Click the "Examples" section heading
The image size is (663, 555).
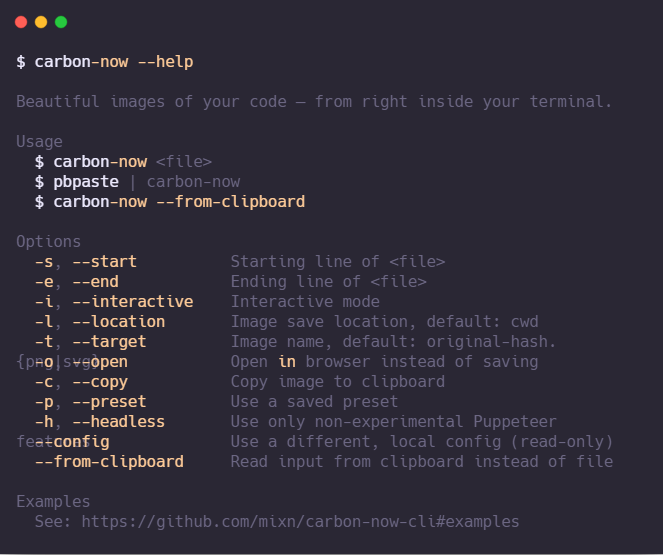click(x=54, y=502)
